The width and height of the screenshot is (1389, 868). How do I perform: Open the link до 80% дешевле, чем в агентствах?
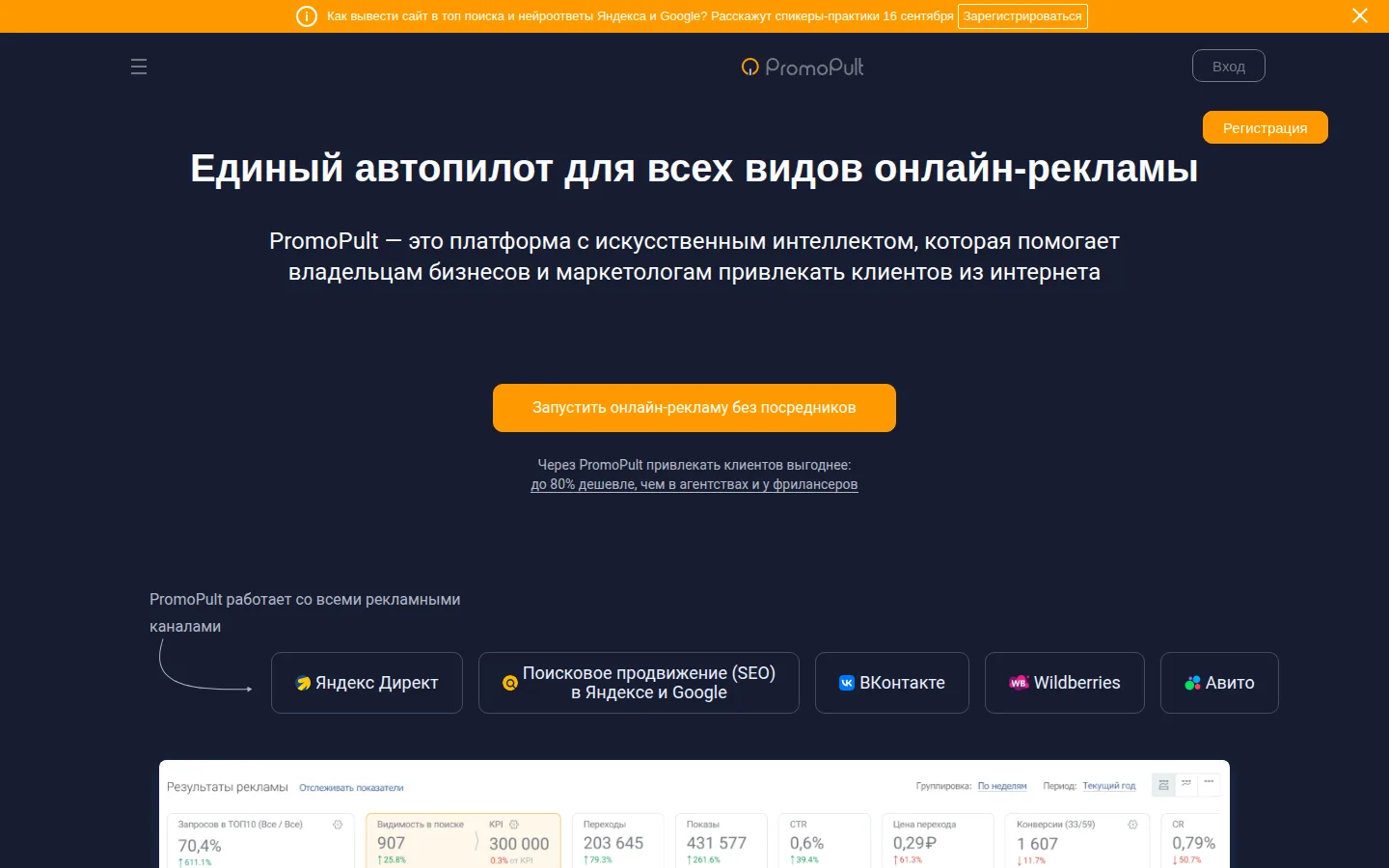pyautogui.click(x=694, y=484)
